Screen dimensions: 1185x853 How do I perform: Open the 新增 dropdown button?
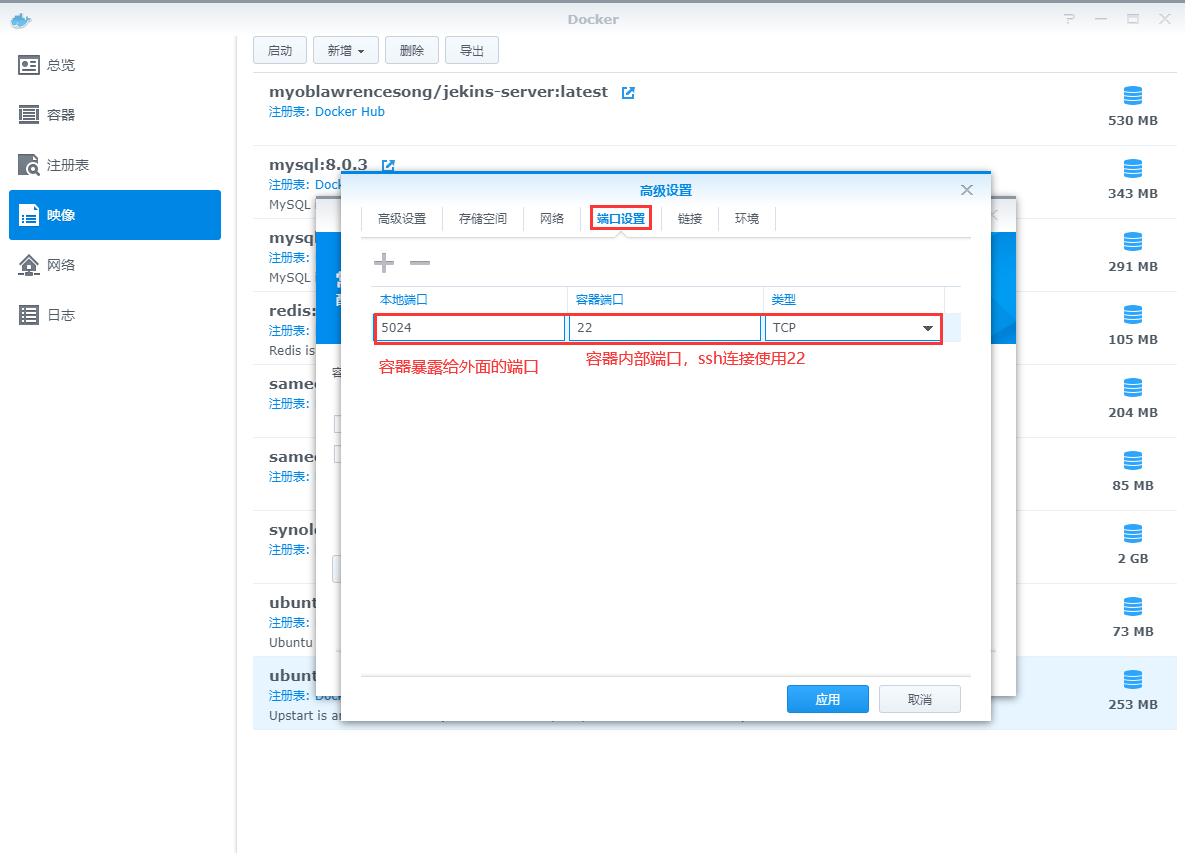345,51
